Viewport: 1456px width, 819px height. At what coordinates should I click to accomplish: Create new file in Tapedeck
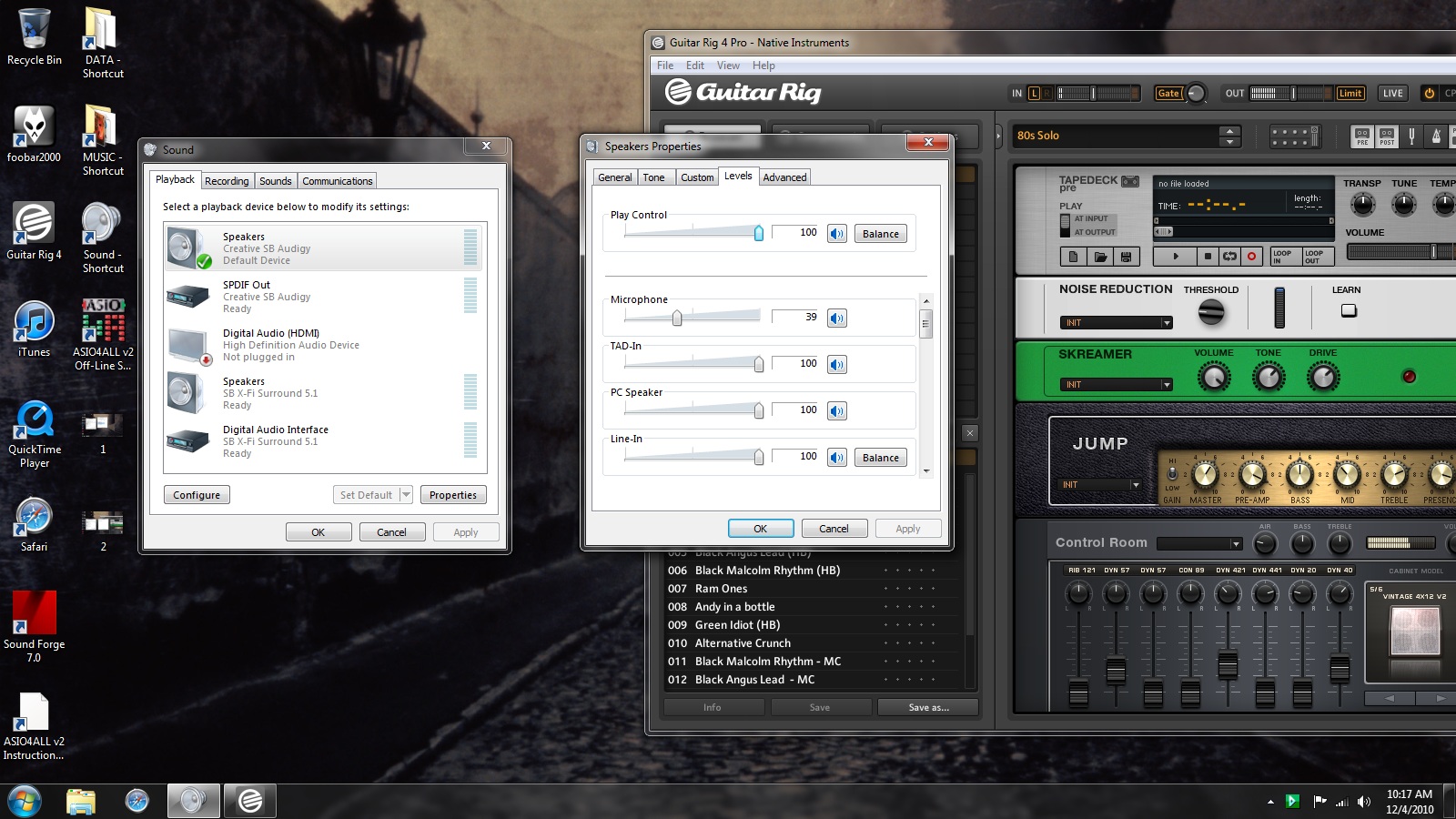1074,257
